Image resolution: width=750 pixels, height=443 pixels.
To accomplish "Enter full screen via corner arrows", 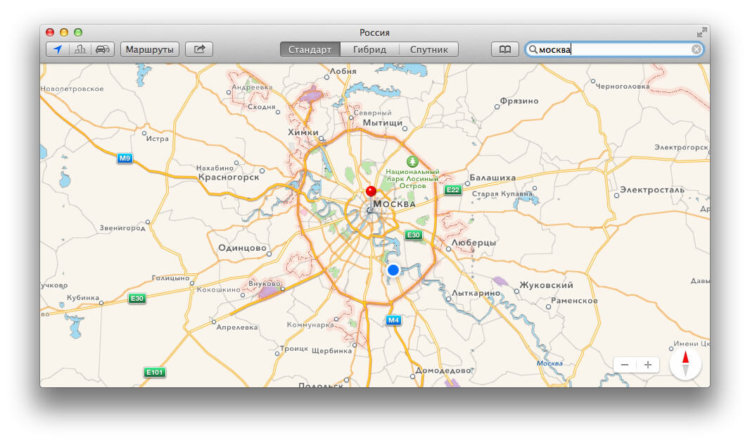I will click(x=702, y=32).
